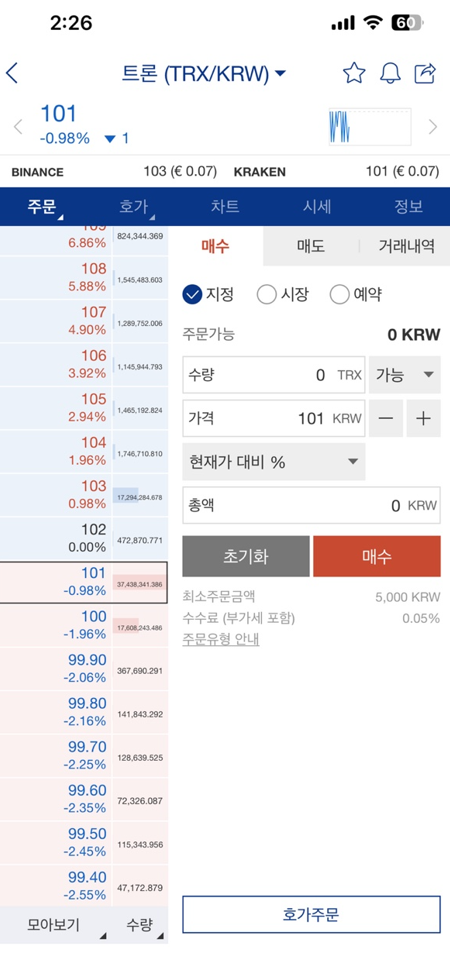450x959 pixels.
Task: Open the mini price chart thumbnail
Action: [370, 127]
